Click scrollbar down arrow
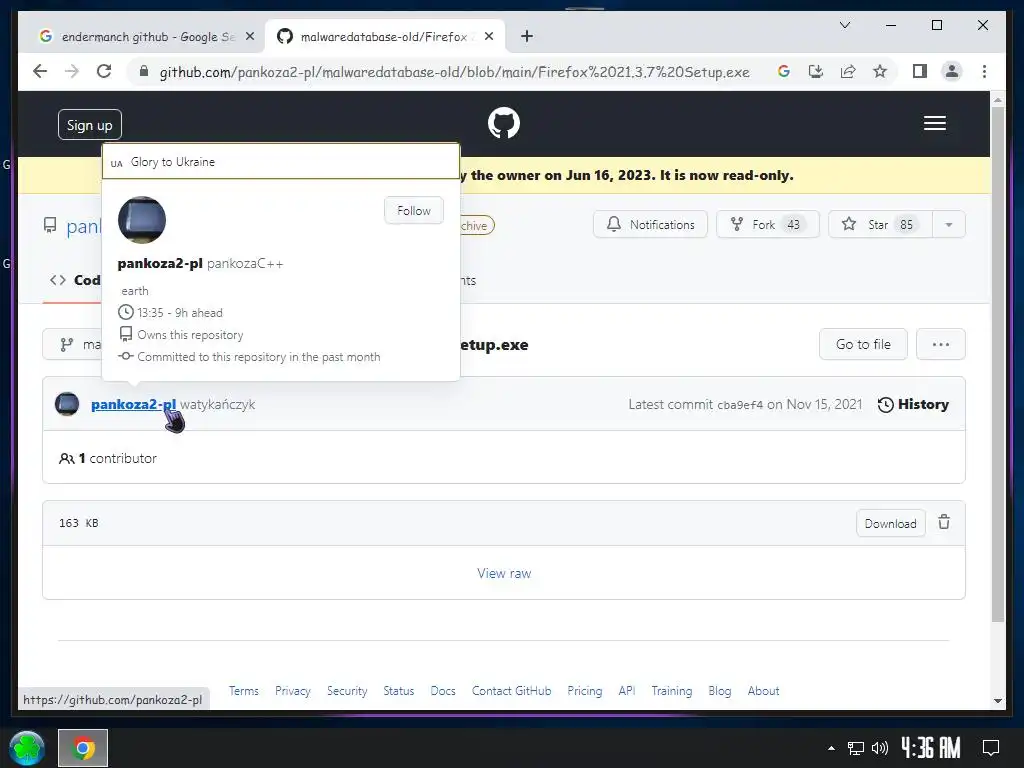Viewport: 1024px width, 768px height. (997, 701)
